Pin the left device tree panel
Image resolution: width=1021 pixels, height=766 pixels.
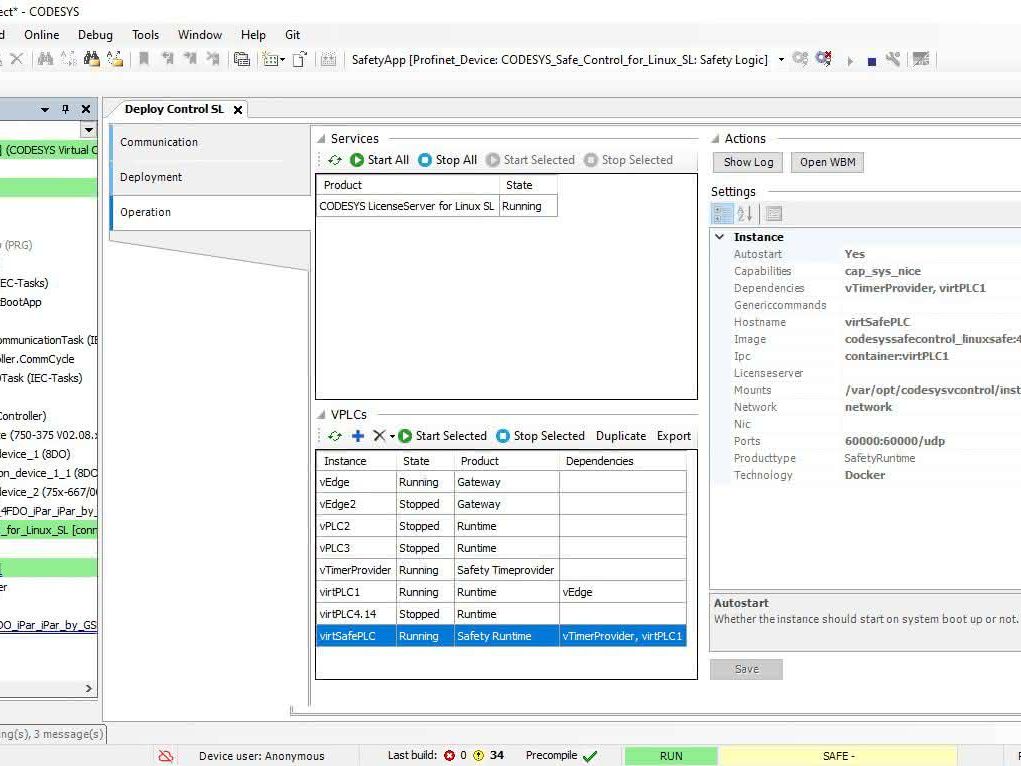65,109
